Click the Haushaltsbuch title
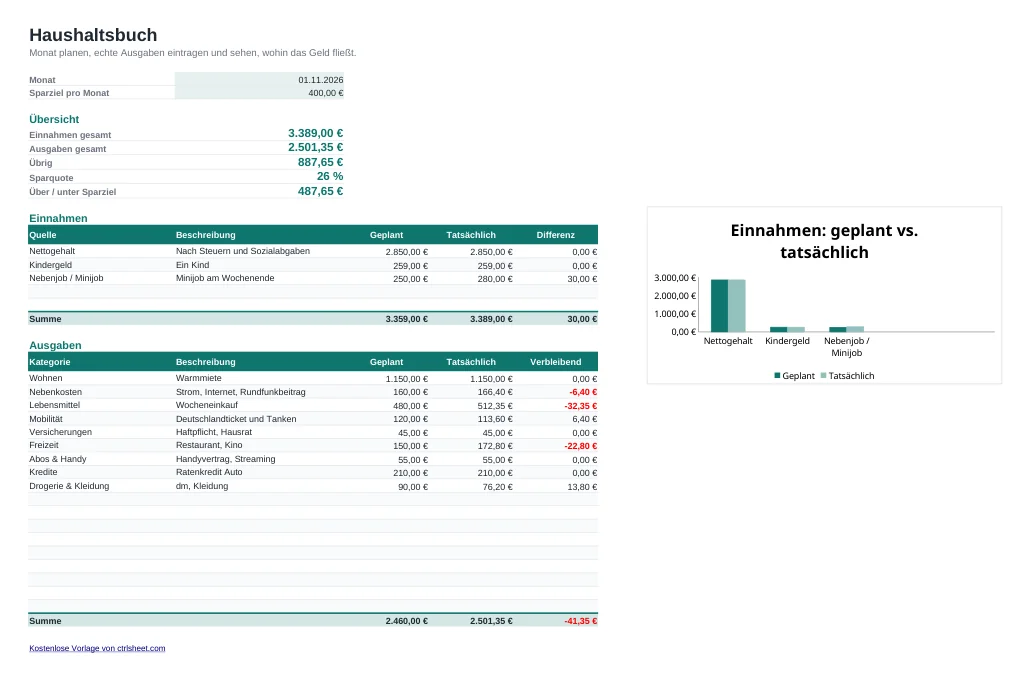This screenshot has width=1031, height=681. click(93, 35)
